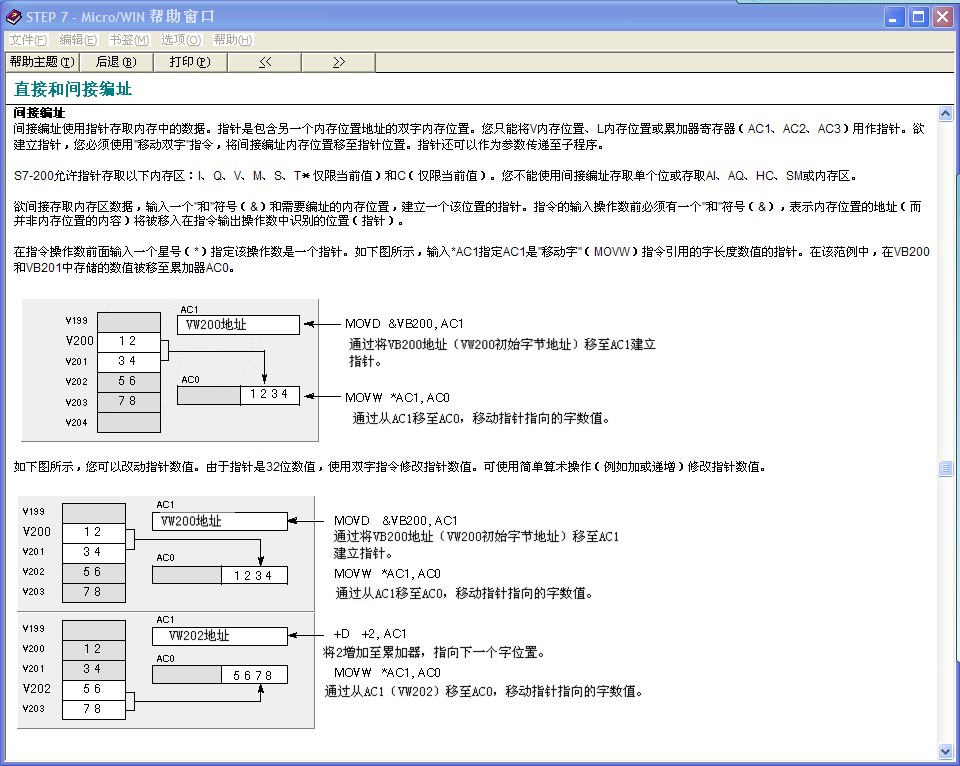Minimize the help window
This screenshot has width=960, height=766.
click(895, 17)
